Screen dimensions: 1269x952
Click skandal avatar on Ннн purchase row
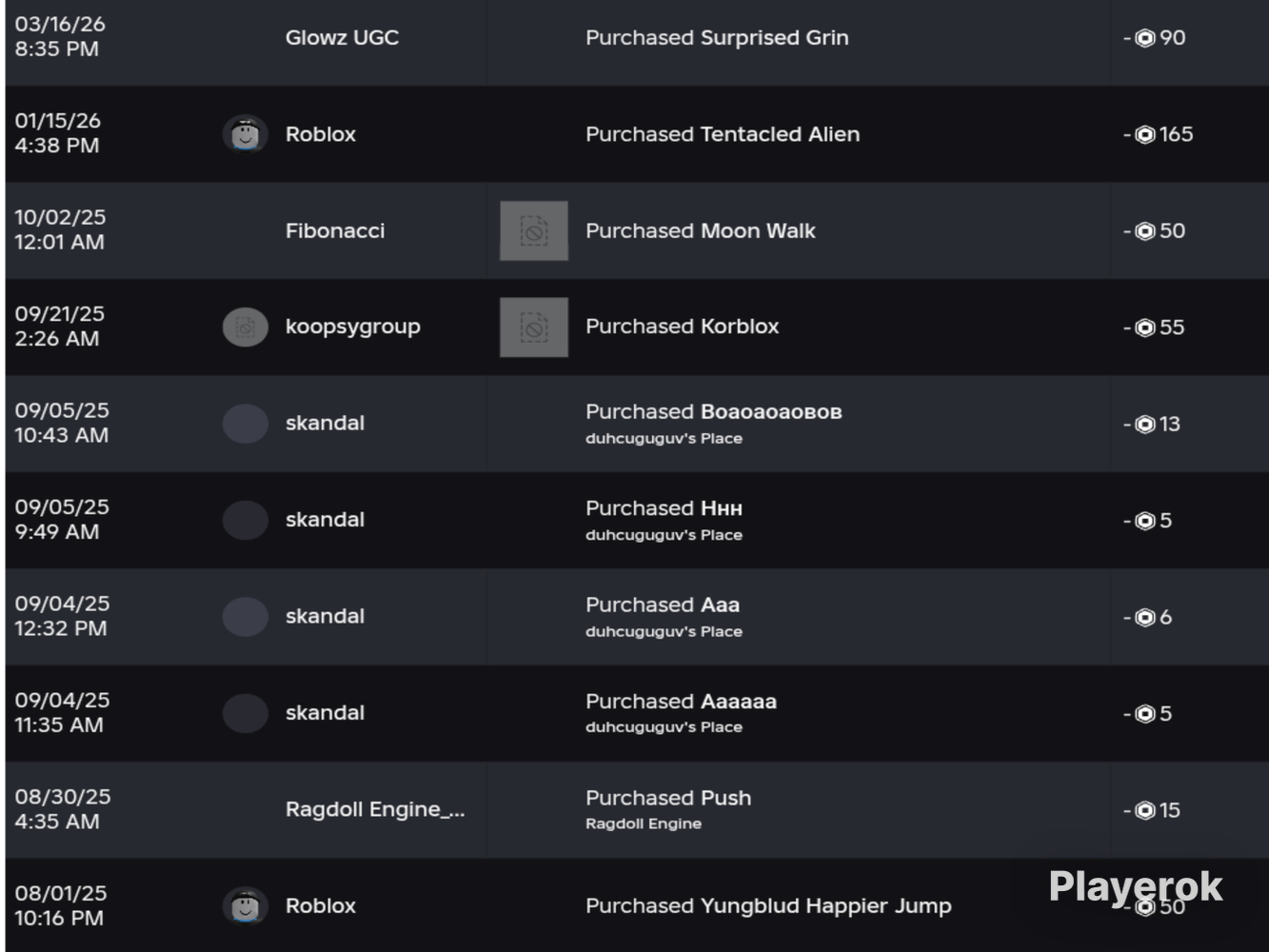245,521
